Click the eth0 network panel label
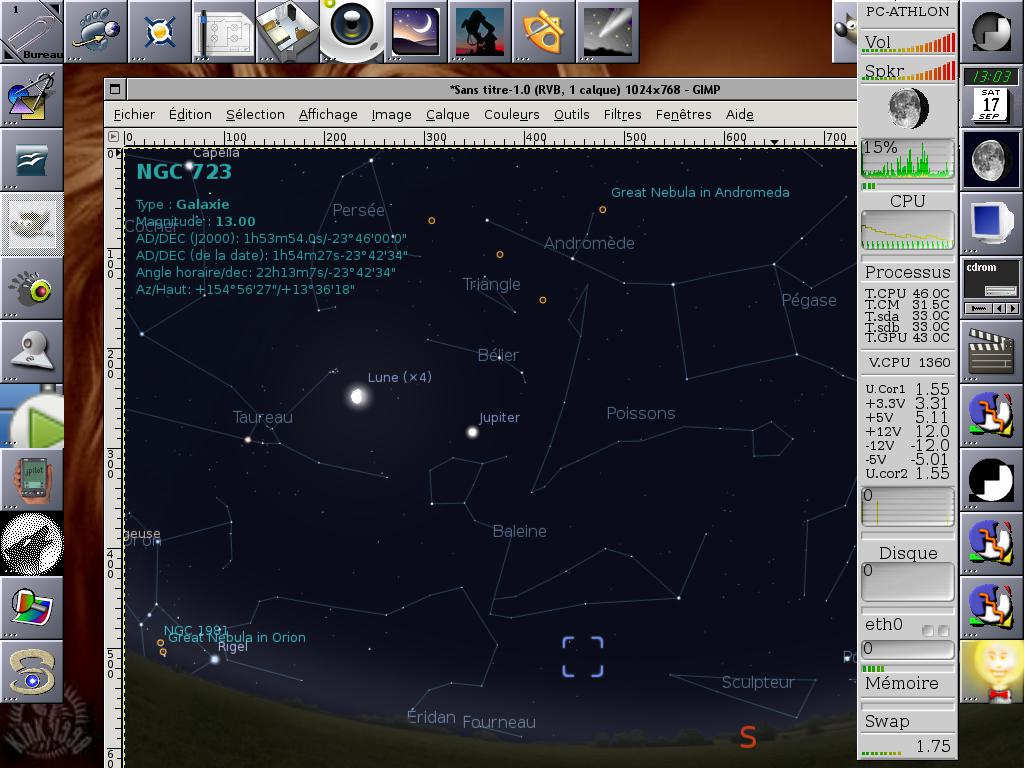The height and width of the screenshot is (768, 1024). [884, 625]
